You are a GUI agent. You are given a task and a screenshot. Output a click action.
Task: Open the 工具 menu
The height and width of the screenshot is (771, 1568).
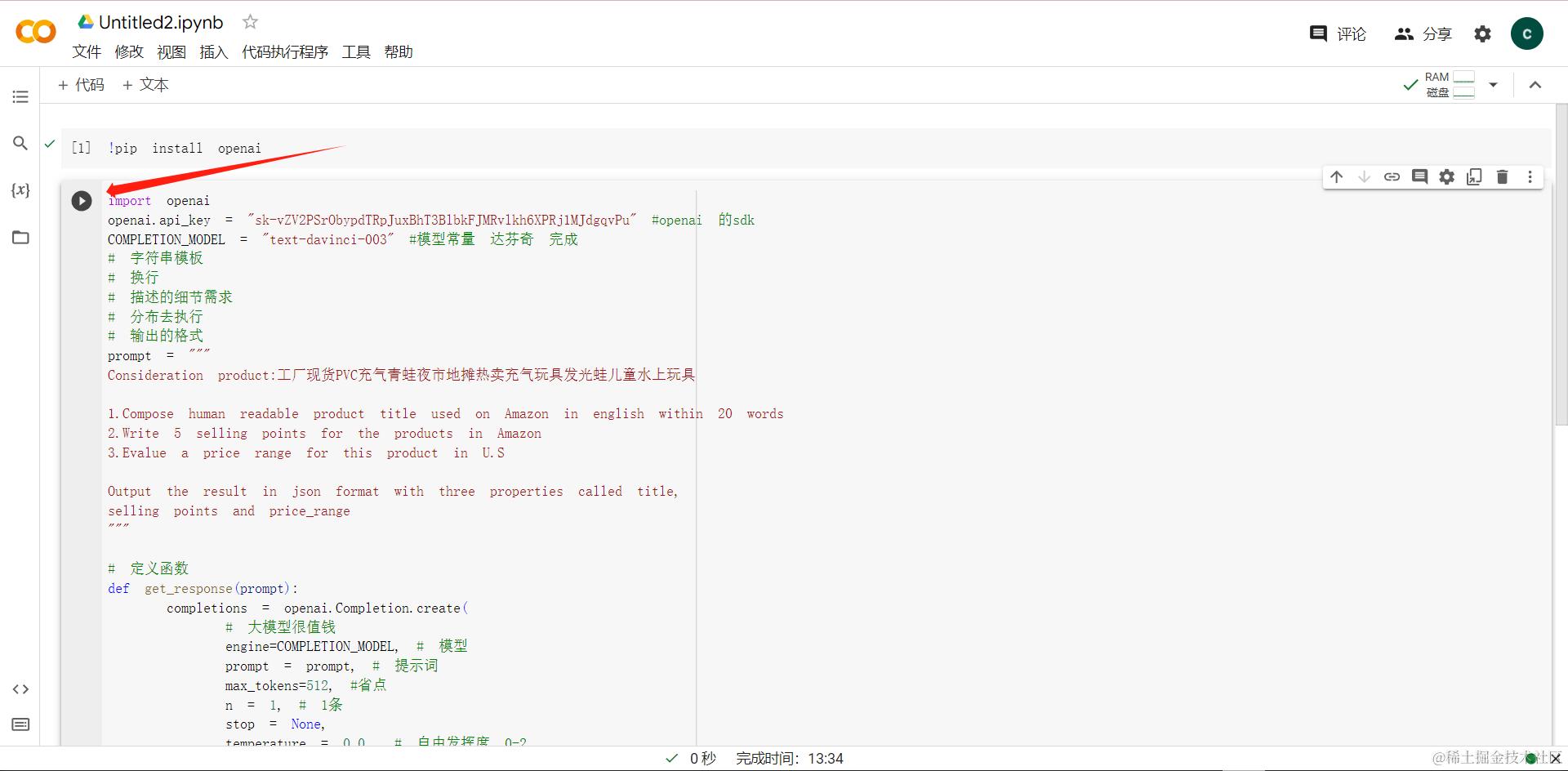click(356, 52)
